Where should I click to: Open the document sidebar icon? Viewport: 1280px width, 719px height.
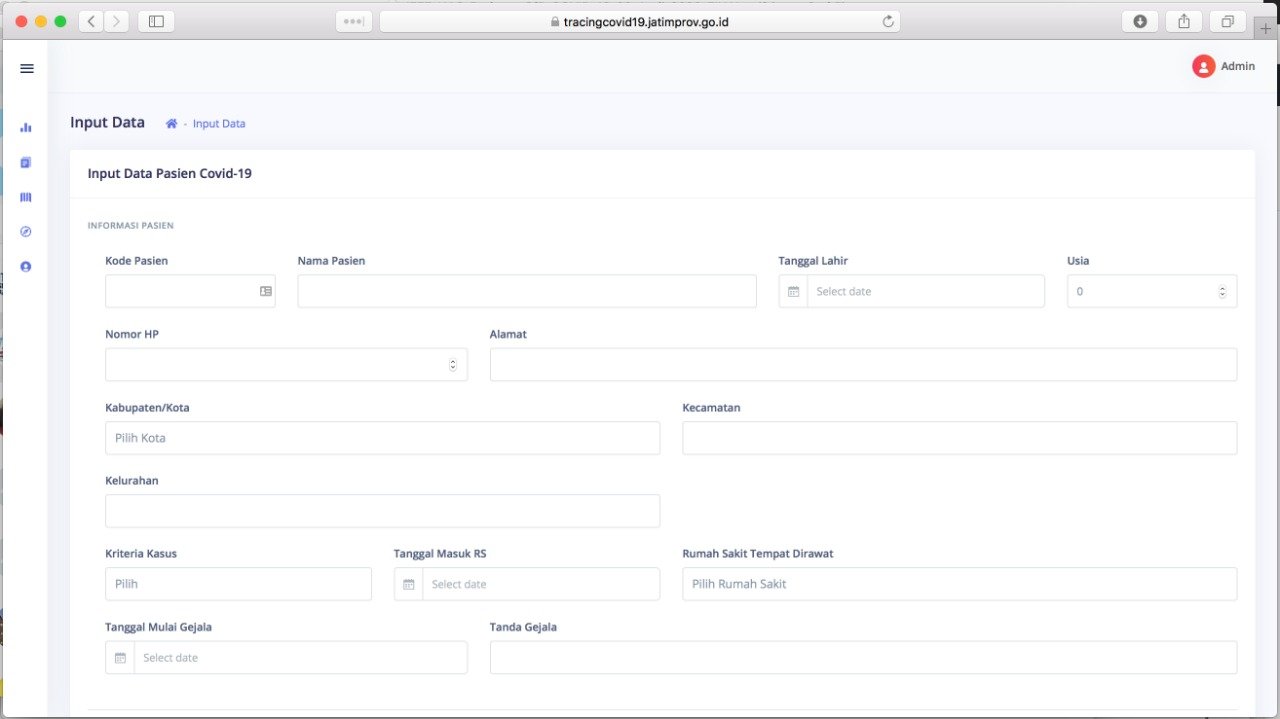[x=26, y=162]
